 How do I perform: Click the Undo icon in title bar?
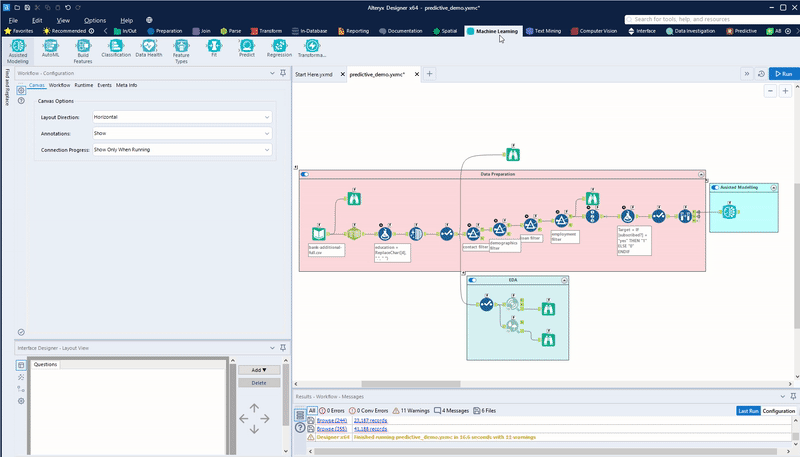tap(67, 8)
